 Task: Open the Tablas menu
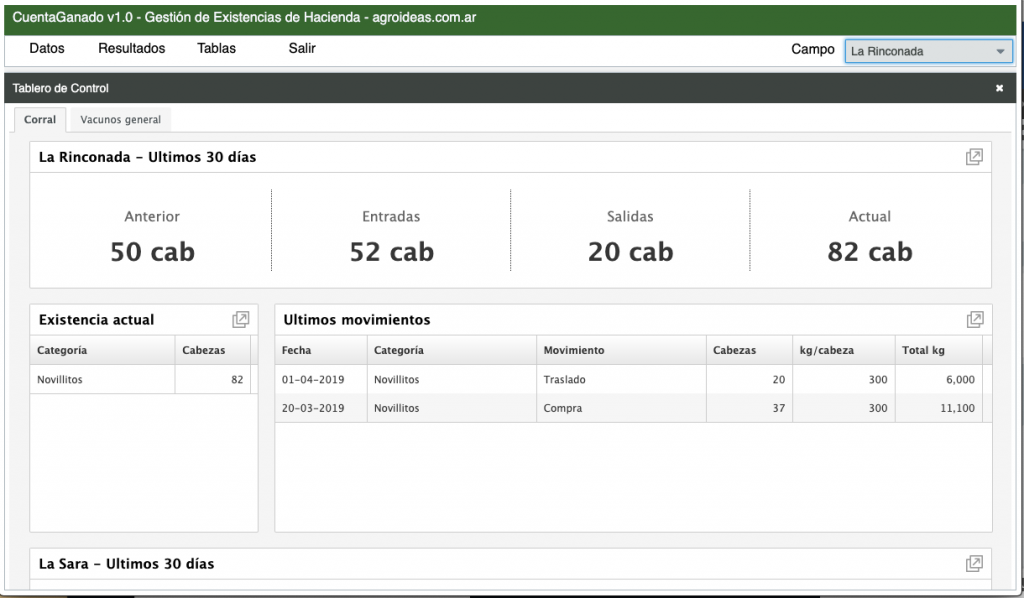coord(216,48)
